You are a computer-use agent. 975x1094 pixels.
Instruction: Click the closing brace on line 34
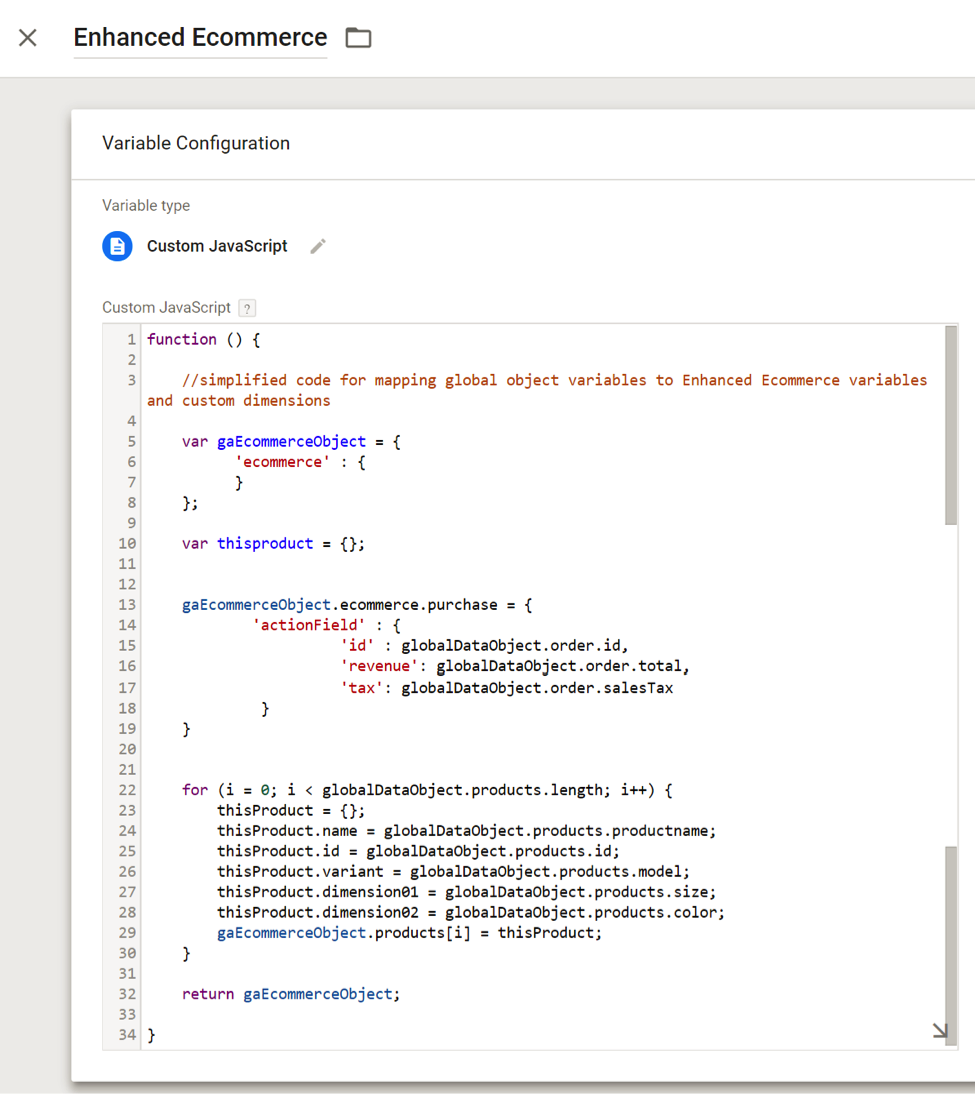click(x=151, y=1035)
